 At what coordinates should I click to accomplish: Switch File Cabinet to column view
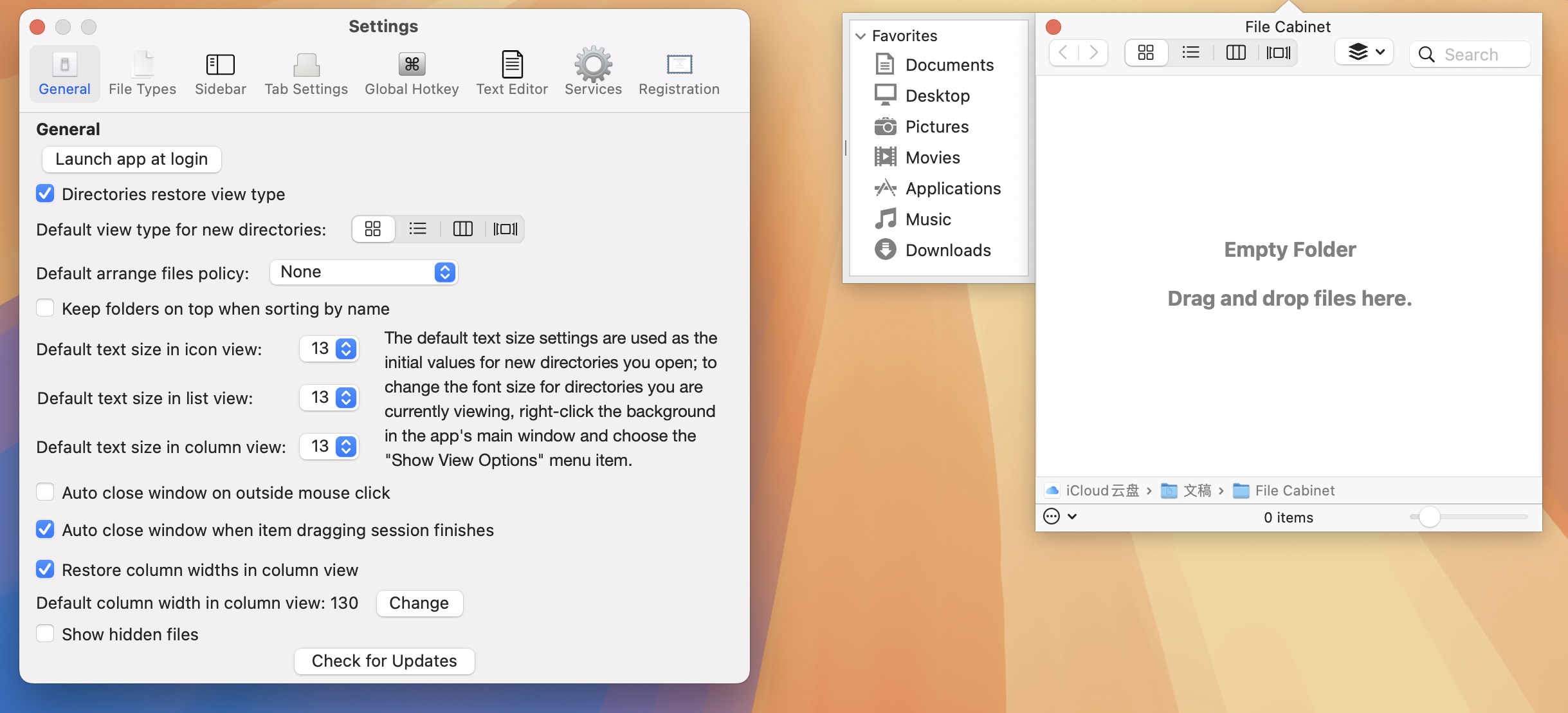pos(1235,53)
